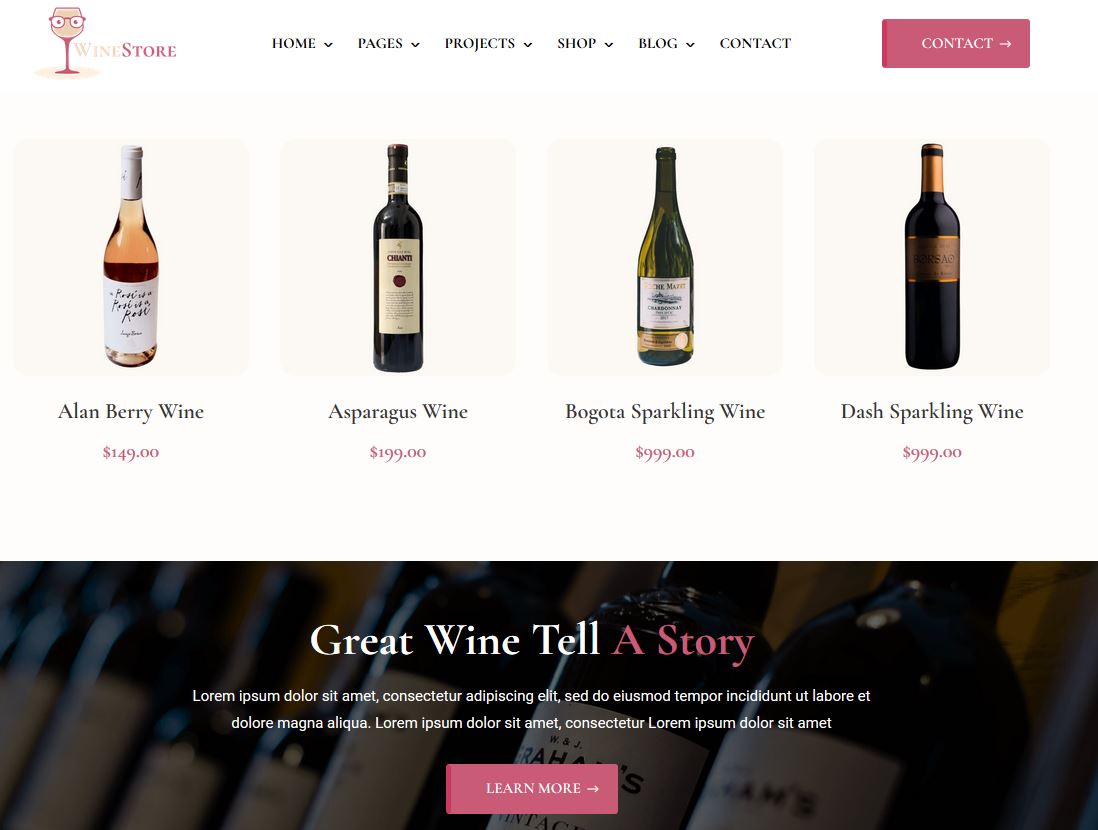Open the SHOP menu label
The height and width of the screenshot is (830, 1098).
click(x=576, y=43)
